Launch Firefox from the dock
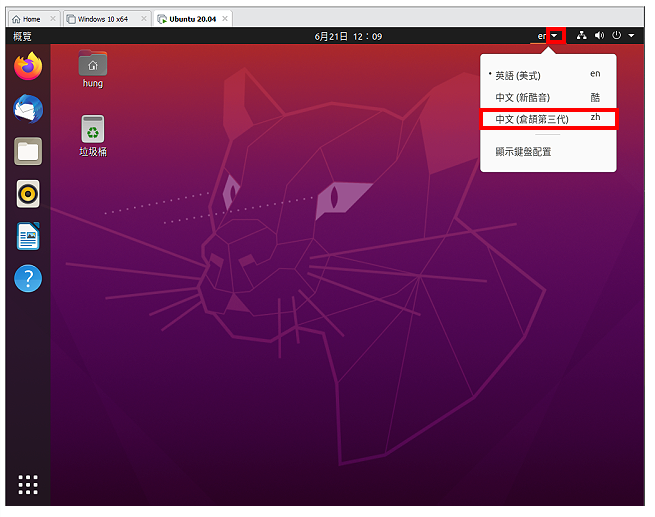The width and height of the screenshot is (655, 517). [x=28, y=66]
